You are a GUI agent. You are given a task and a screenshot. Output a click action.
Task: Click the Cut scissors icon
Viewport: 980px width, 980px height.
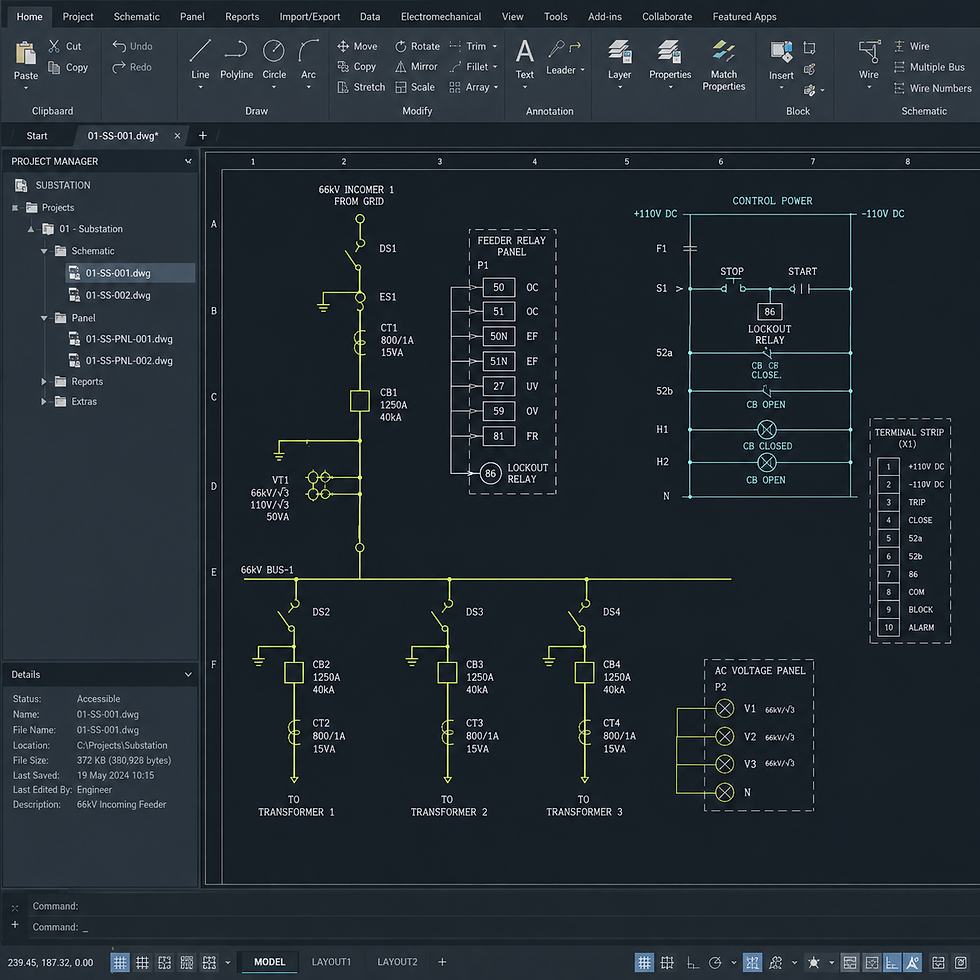coord(54,46)
